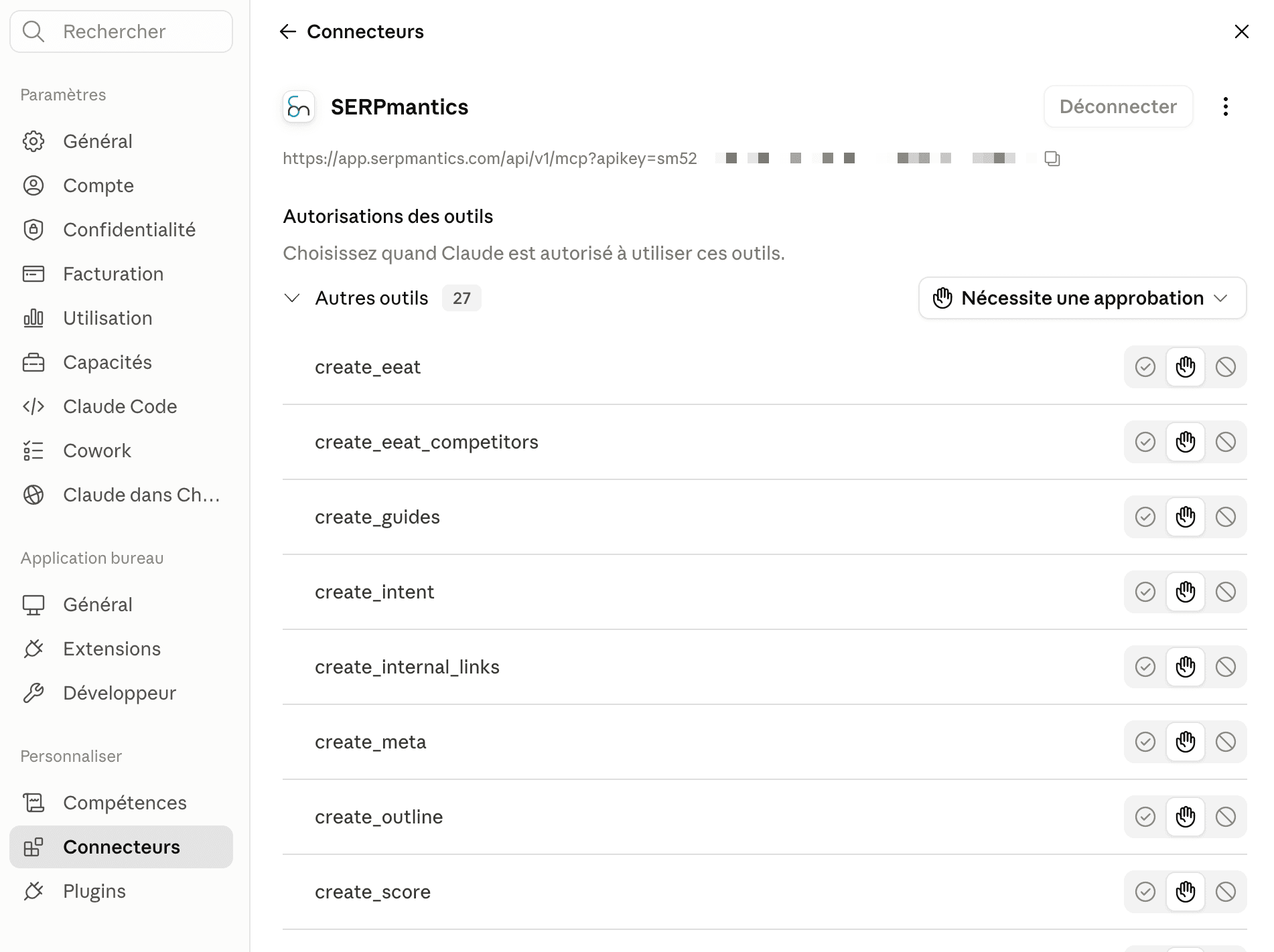The height and width of the screenshot is (952, 1274).
Task: Require approval for create_internal_links
Action: pyautogui.click(x=1186, y=667)
